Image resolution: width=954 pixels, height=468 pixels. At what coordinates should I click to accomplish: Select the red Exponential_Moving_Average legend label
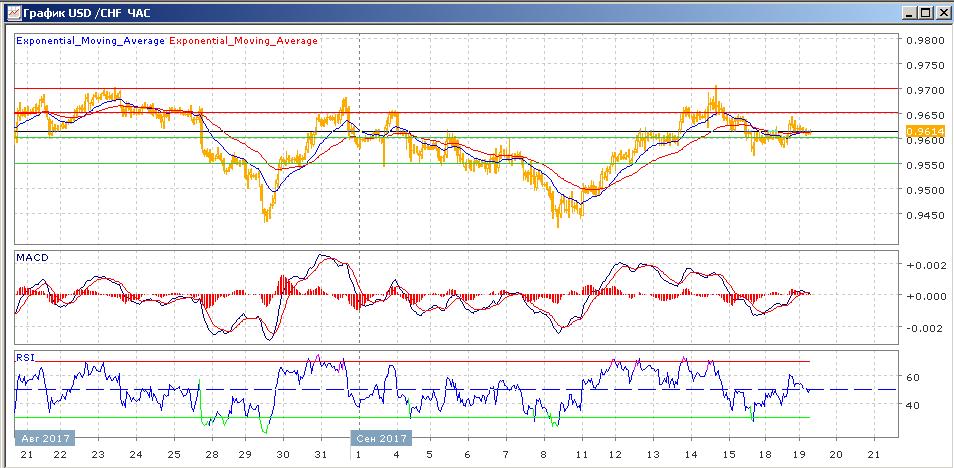point(245,41)
